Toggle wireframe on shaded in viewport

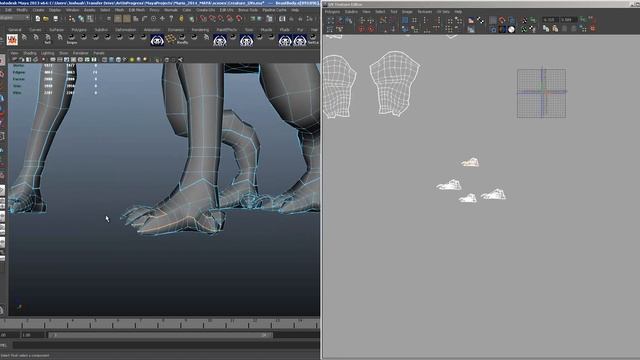tap(118, 59)
